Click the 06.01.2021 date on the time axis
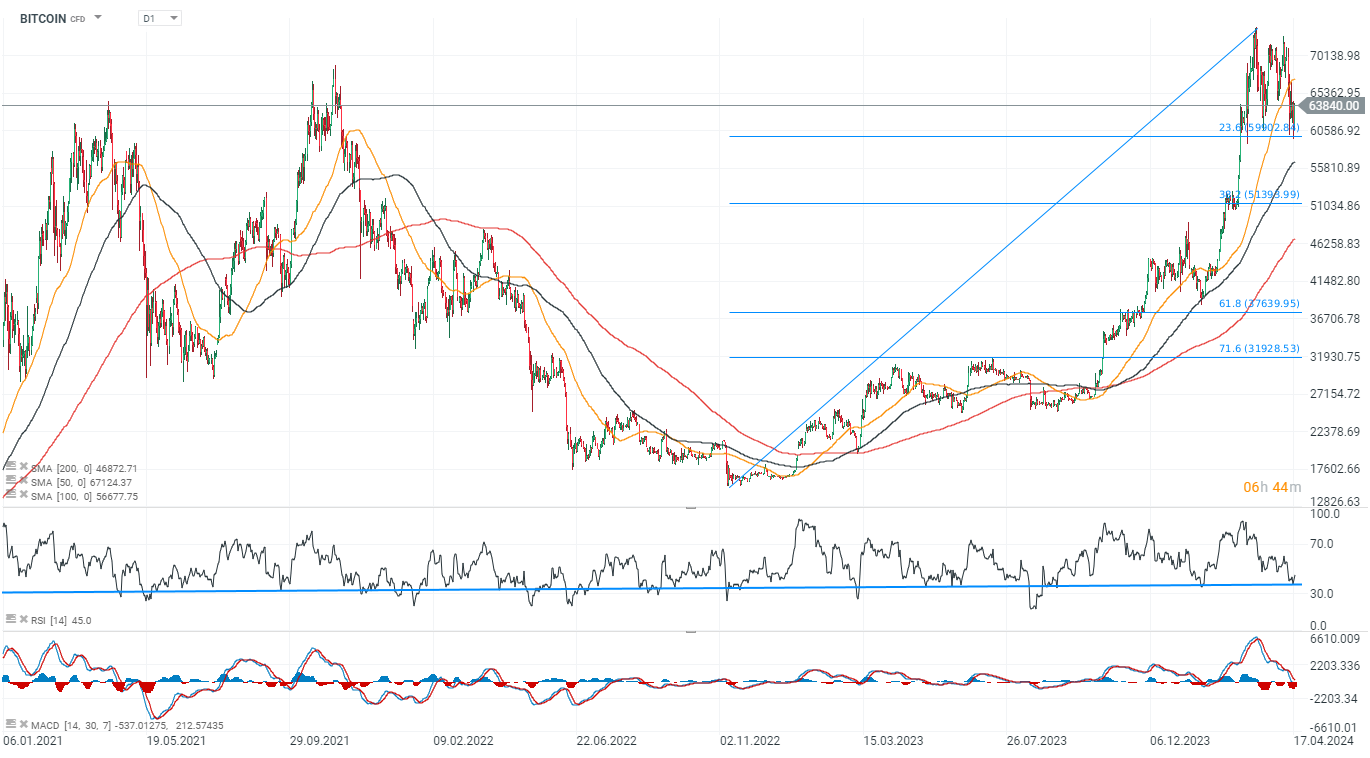The height and width of the screenshot is (758, 1370). pyautogui.click(x=32, y=741)
